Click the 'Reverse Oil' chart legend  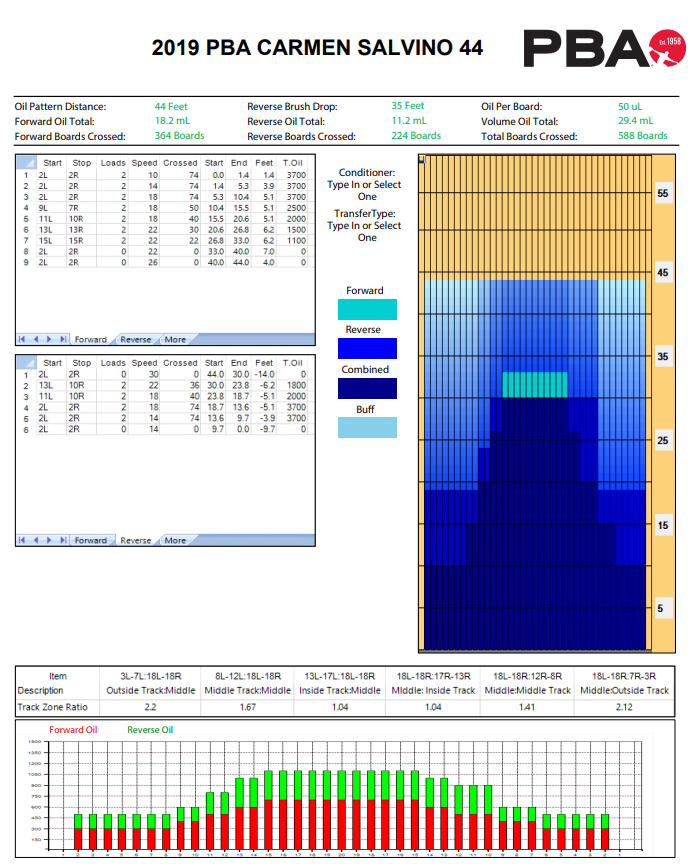click(150, 730)
